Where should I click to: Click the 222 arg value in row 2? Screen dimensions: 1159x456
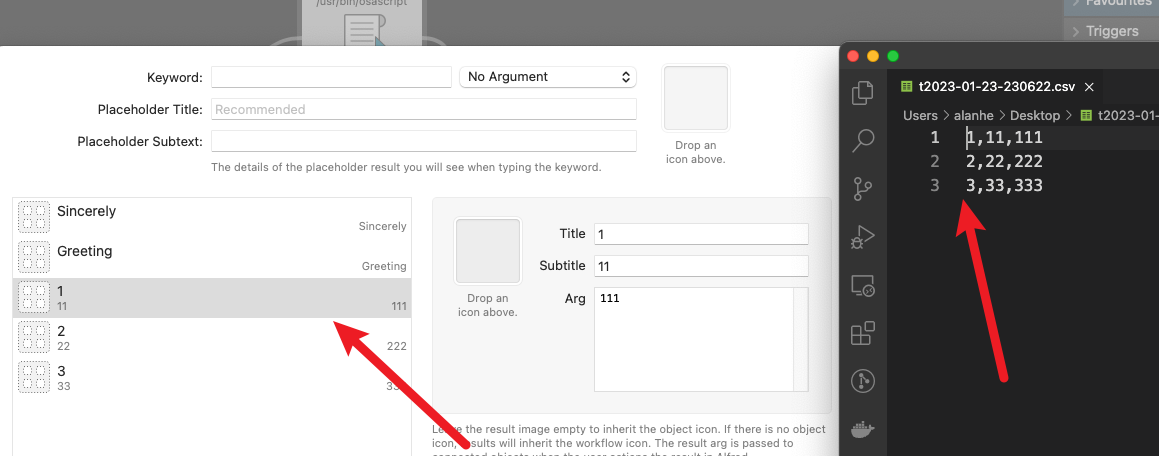pos(396,346)
